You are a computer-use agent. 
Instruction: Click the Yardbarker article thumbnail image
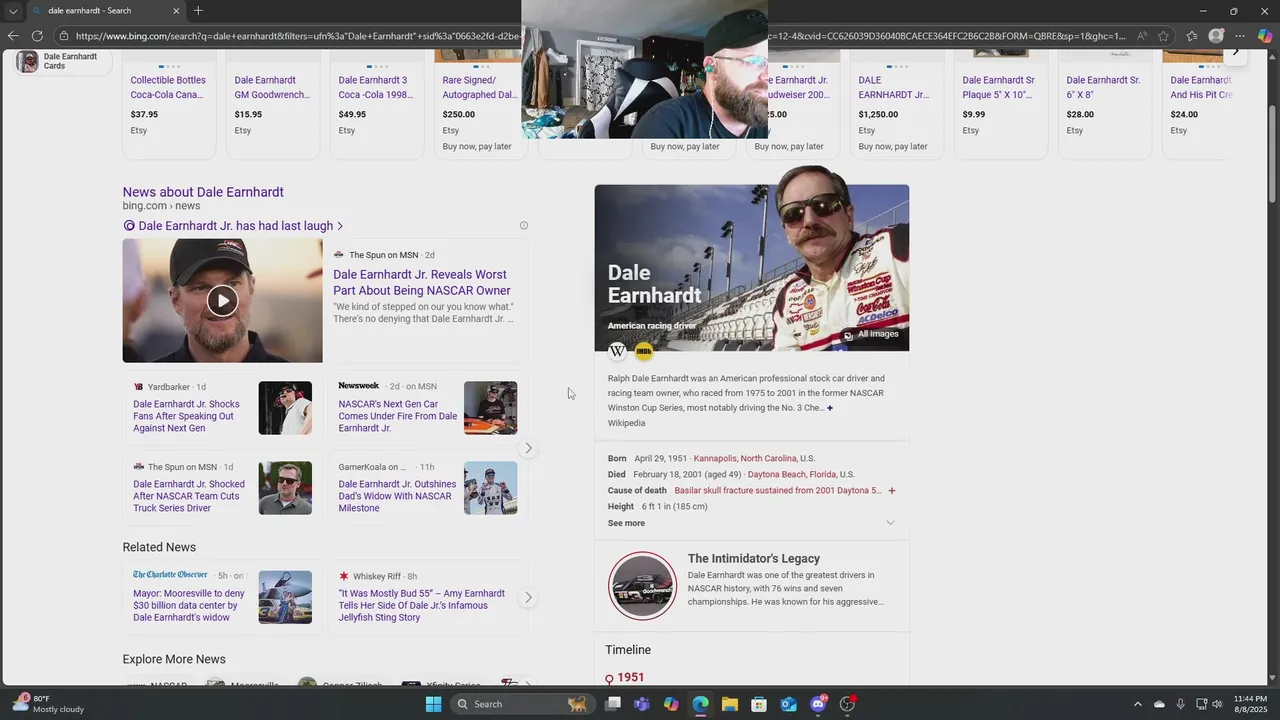click(285, 408)
